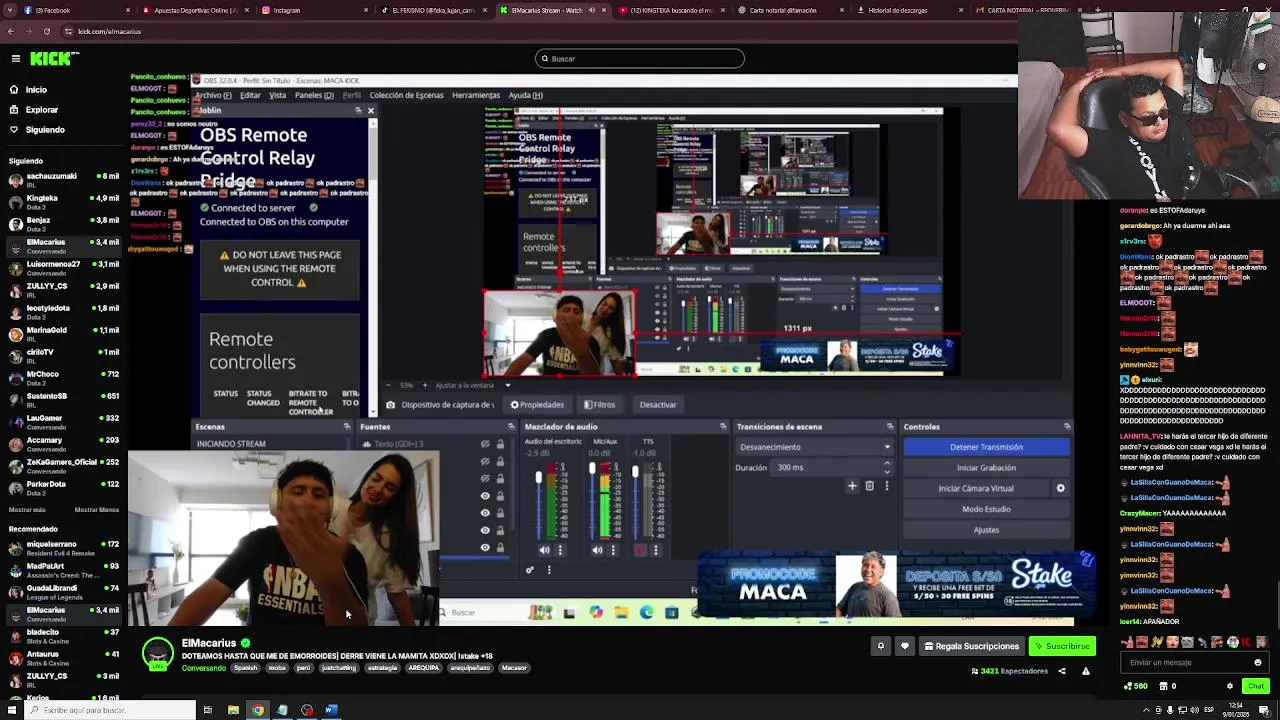
Task: Mute the Mic/Aux speaker icon
Action: coord(597,550)
